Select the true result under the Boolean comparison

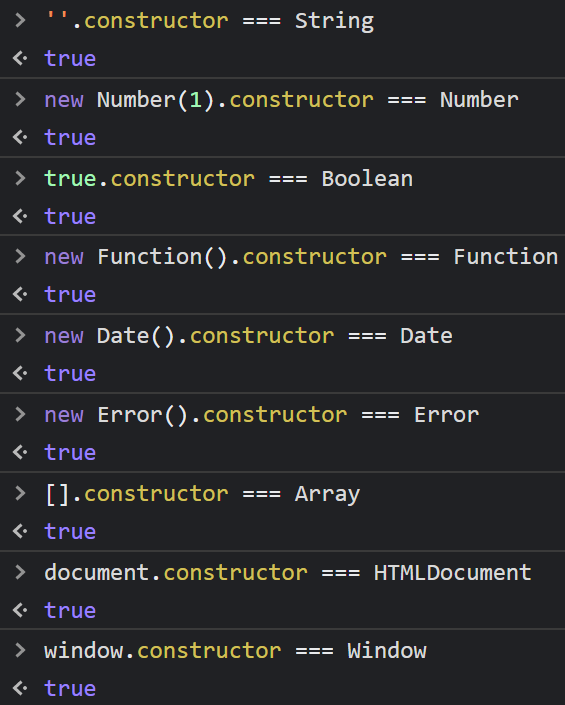pyautogui.click(x=70, y=217)
